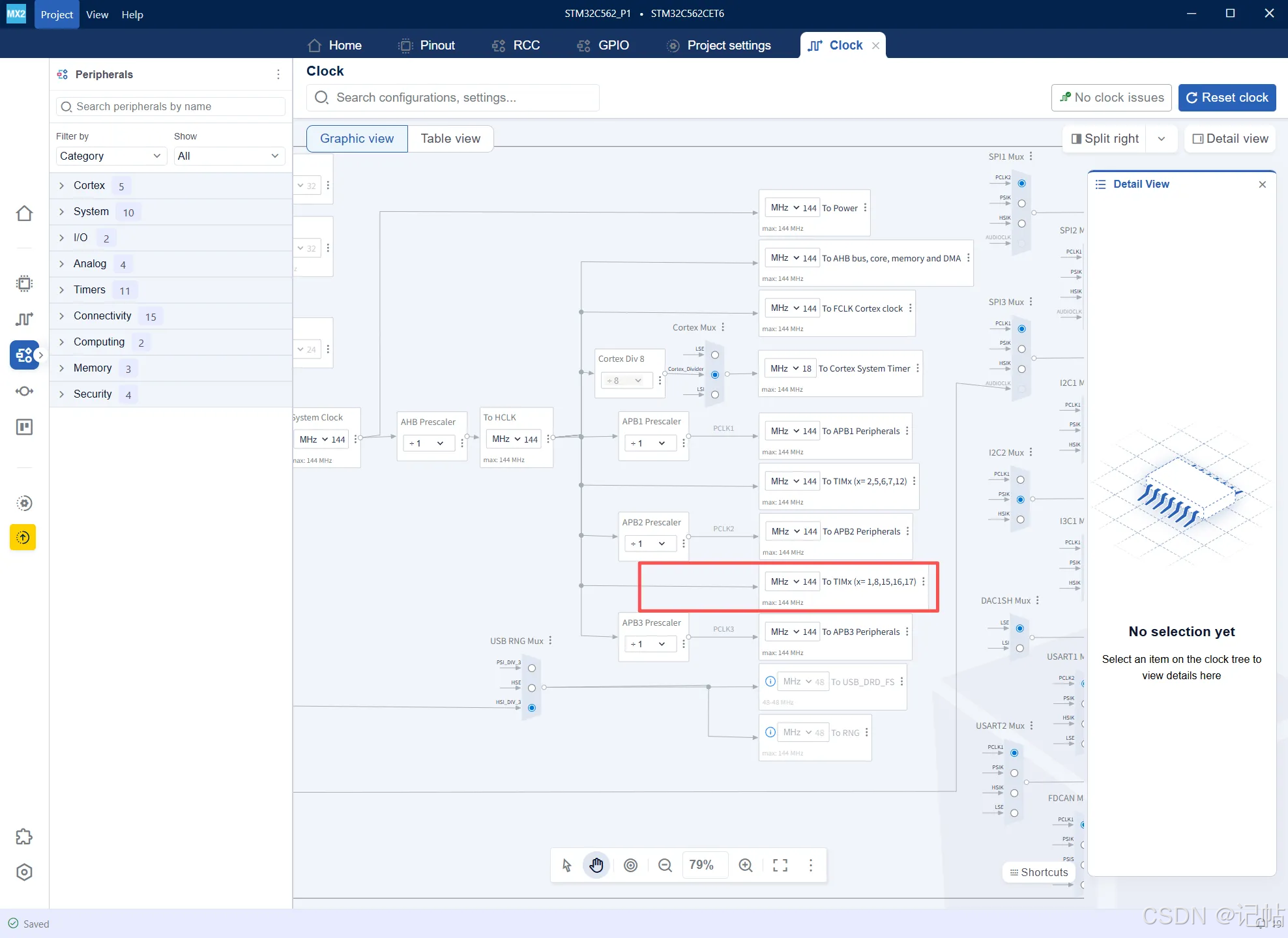The height and width of the screenshot is (938, 1288).
Task: Open the Show All dropdown
Action: [228, 156]
